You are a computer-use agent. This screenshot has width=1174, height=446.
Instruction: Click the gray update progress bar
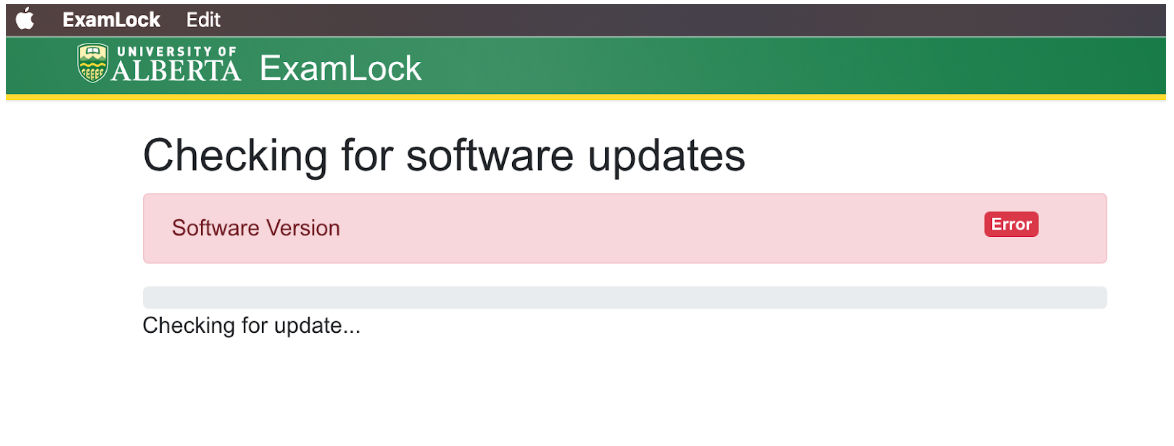(x=624, y=297)
